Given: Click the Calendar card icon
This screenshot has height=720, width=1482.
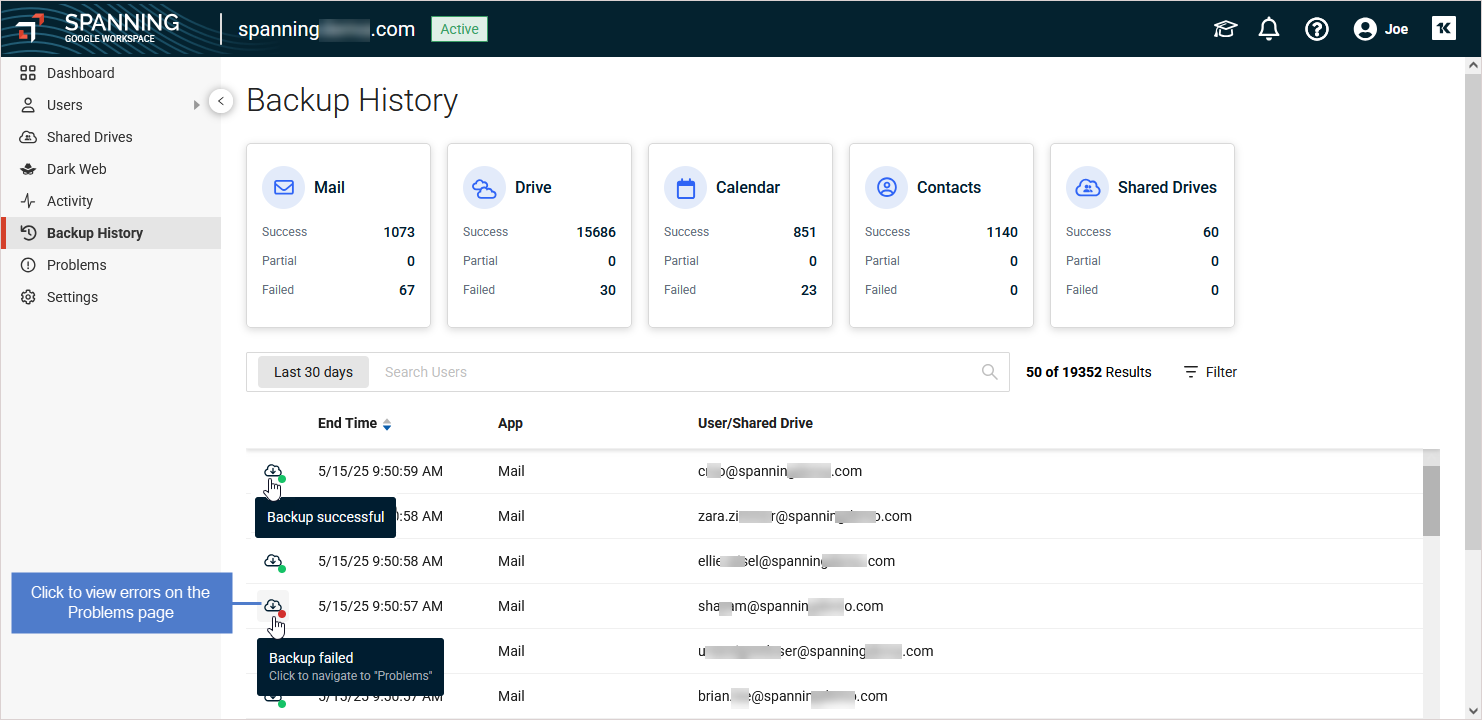Looking at the screenshot, I should point(685,187).
